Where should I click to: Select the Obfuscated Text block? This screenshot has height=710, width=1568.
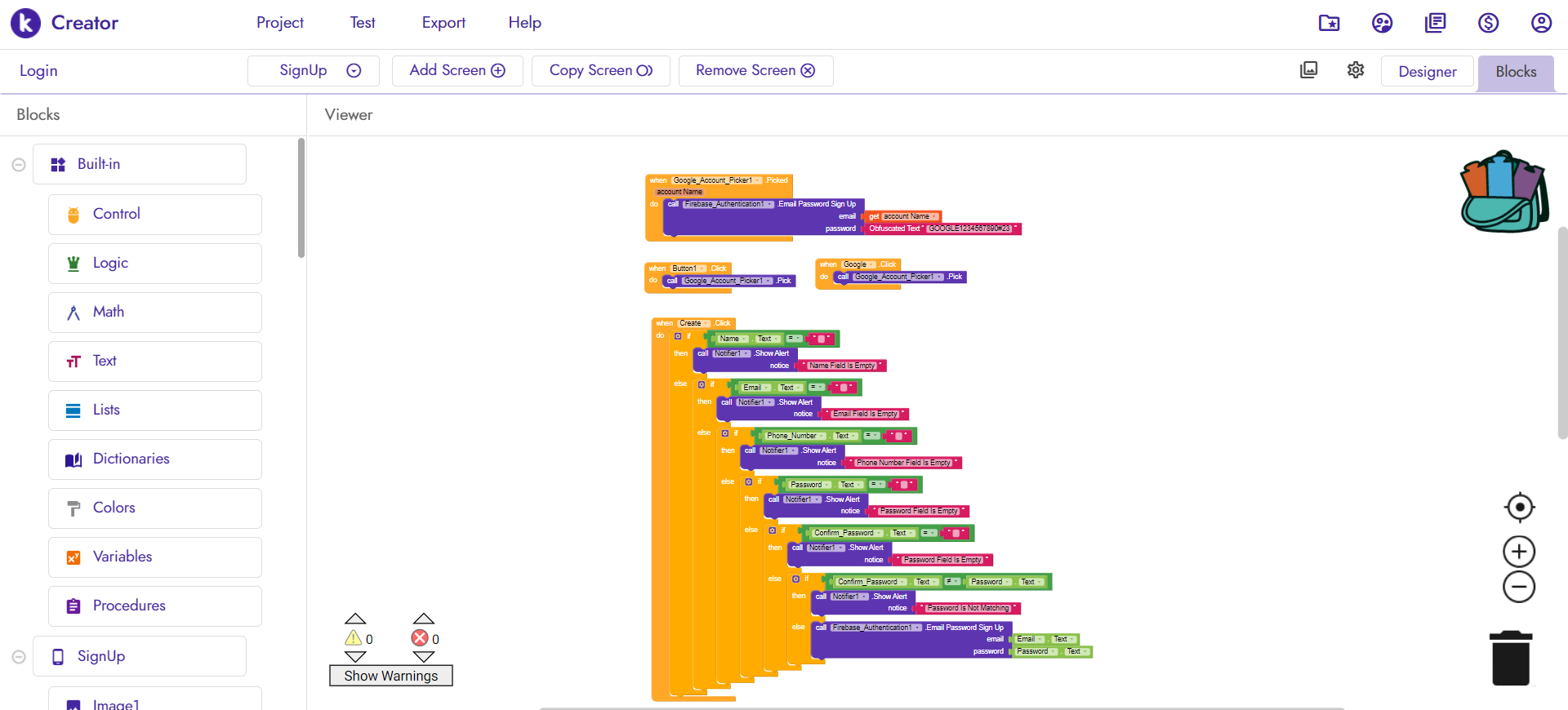pos(942,229)
